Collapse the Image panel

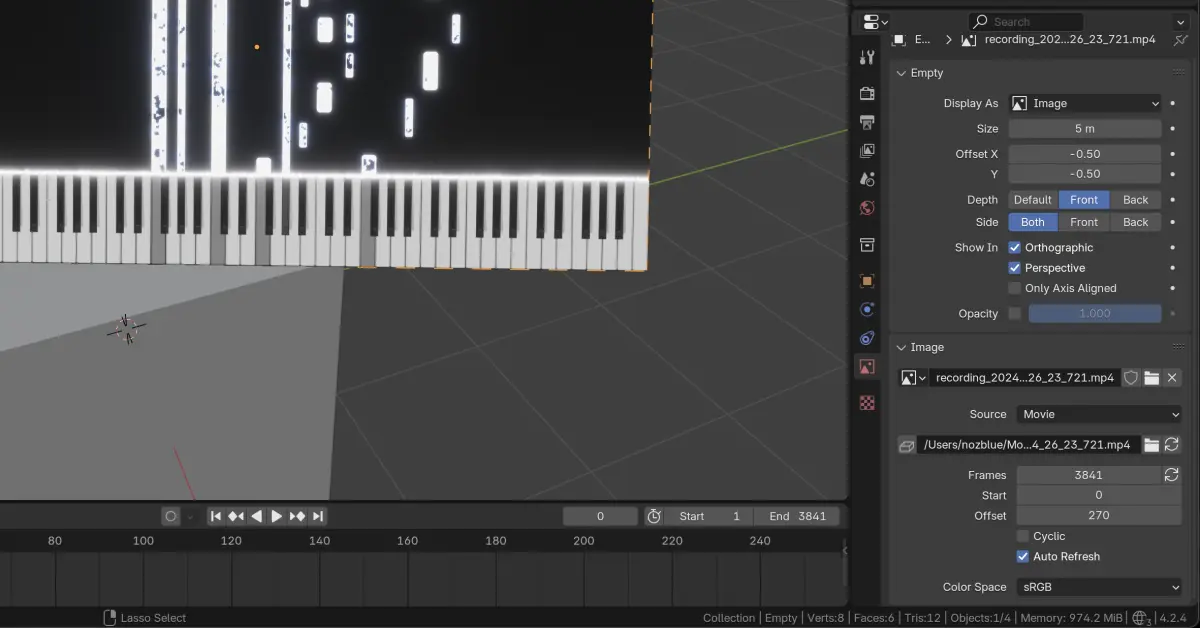[x=901, y=347]
